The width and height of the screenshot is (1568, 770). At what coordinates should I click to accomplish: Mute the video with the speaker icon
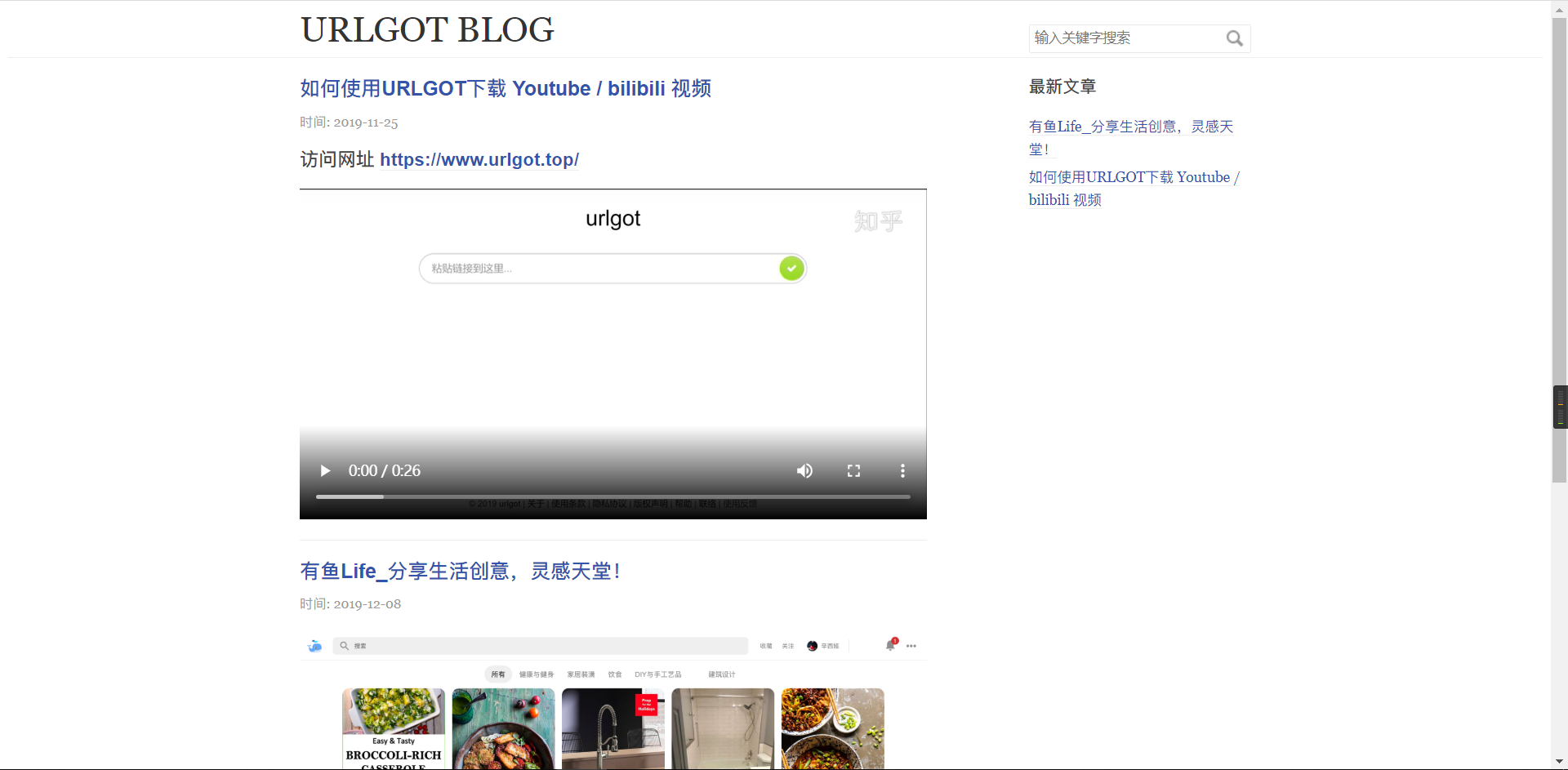click(804, 470)
